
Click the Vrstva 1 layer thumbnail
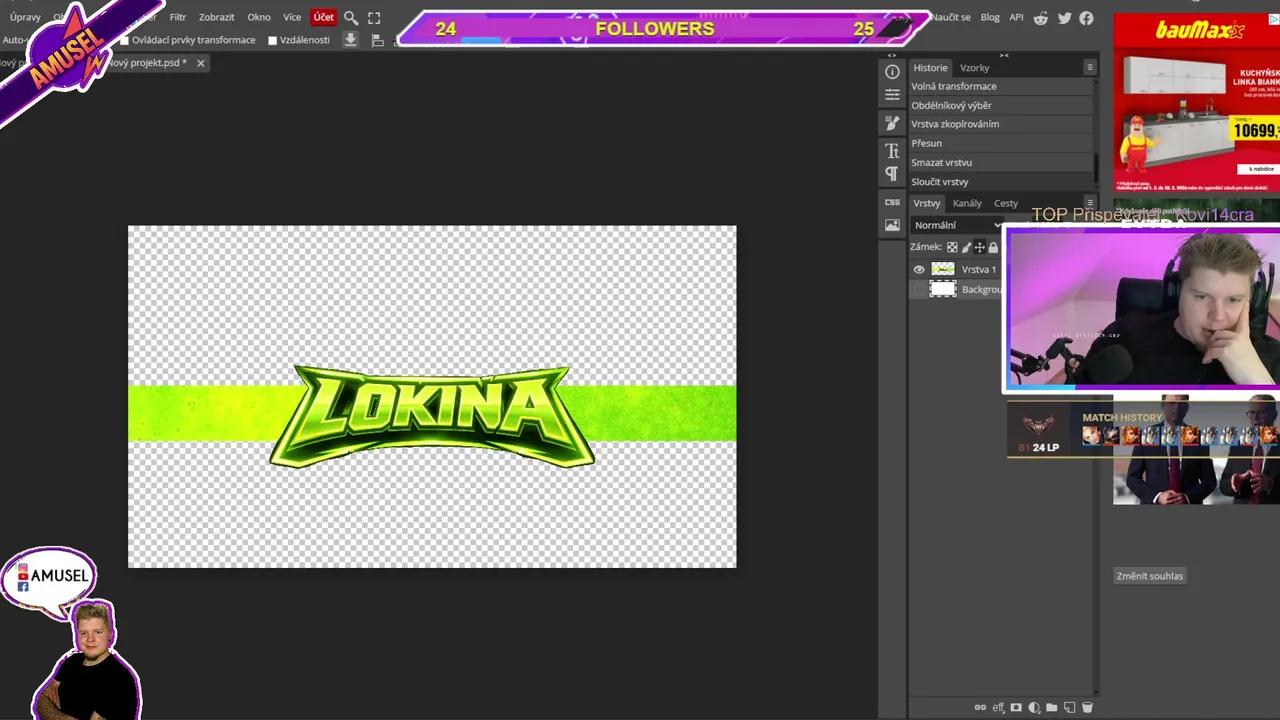click(x=943, y=269)
